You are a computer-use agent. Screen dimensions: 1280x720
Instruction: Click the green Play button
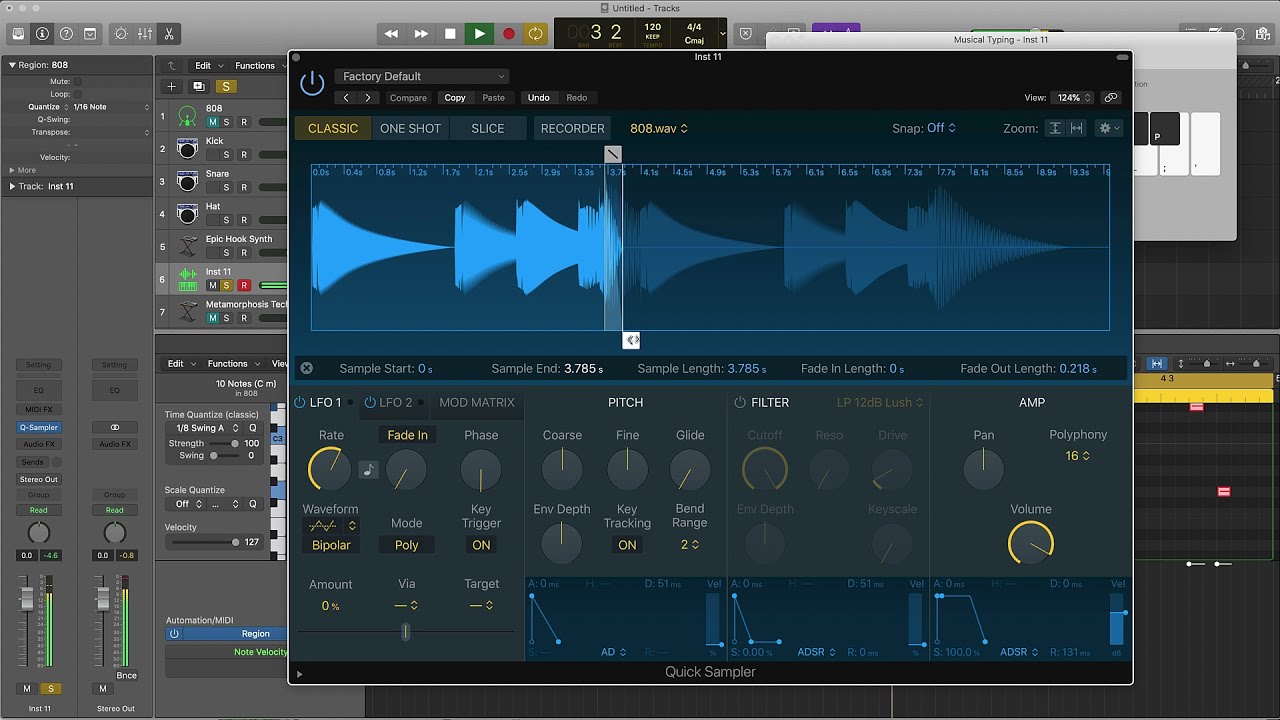(479, 34)
